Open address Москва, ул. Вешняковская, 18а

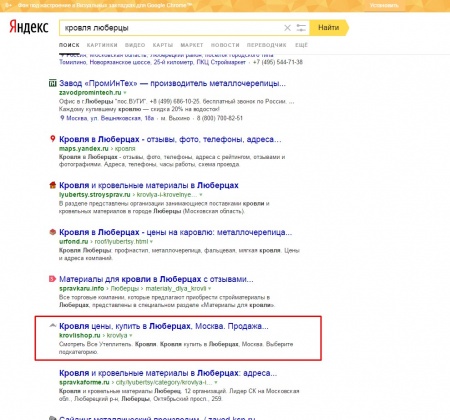(110, 118)
